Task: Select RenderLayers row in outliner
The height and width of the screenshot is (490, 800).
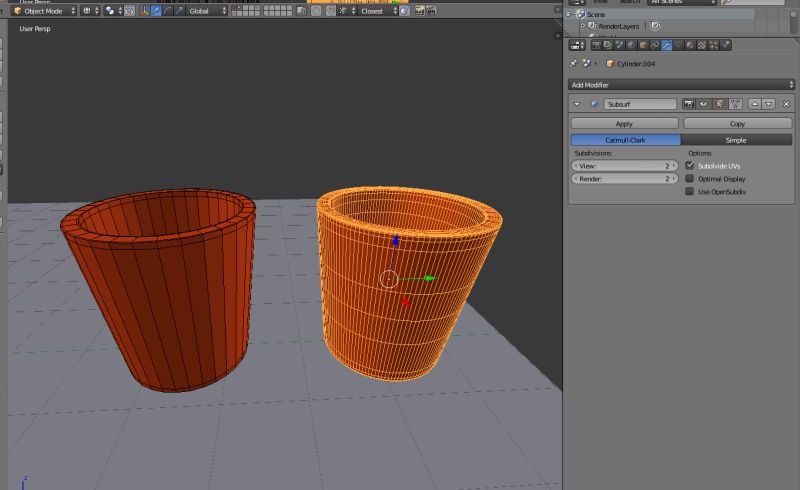Action: pyautogui.click(x=618, y=26)
